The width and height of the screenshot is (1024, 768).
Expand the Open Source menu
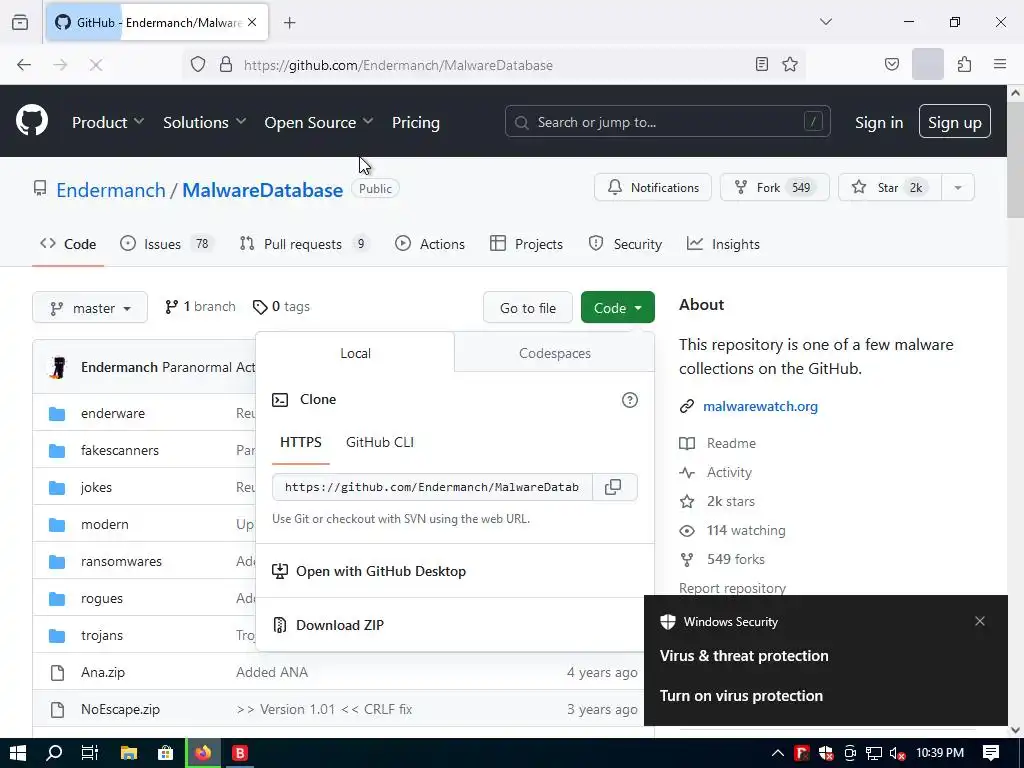pos(319,122)
